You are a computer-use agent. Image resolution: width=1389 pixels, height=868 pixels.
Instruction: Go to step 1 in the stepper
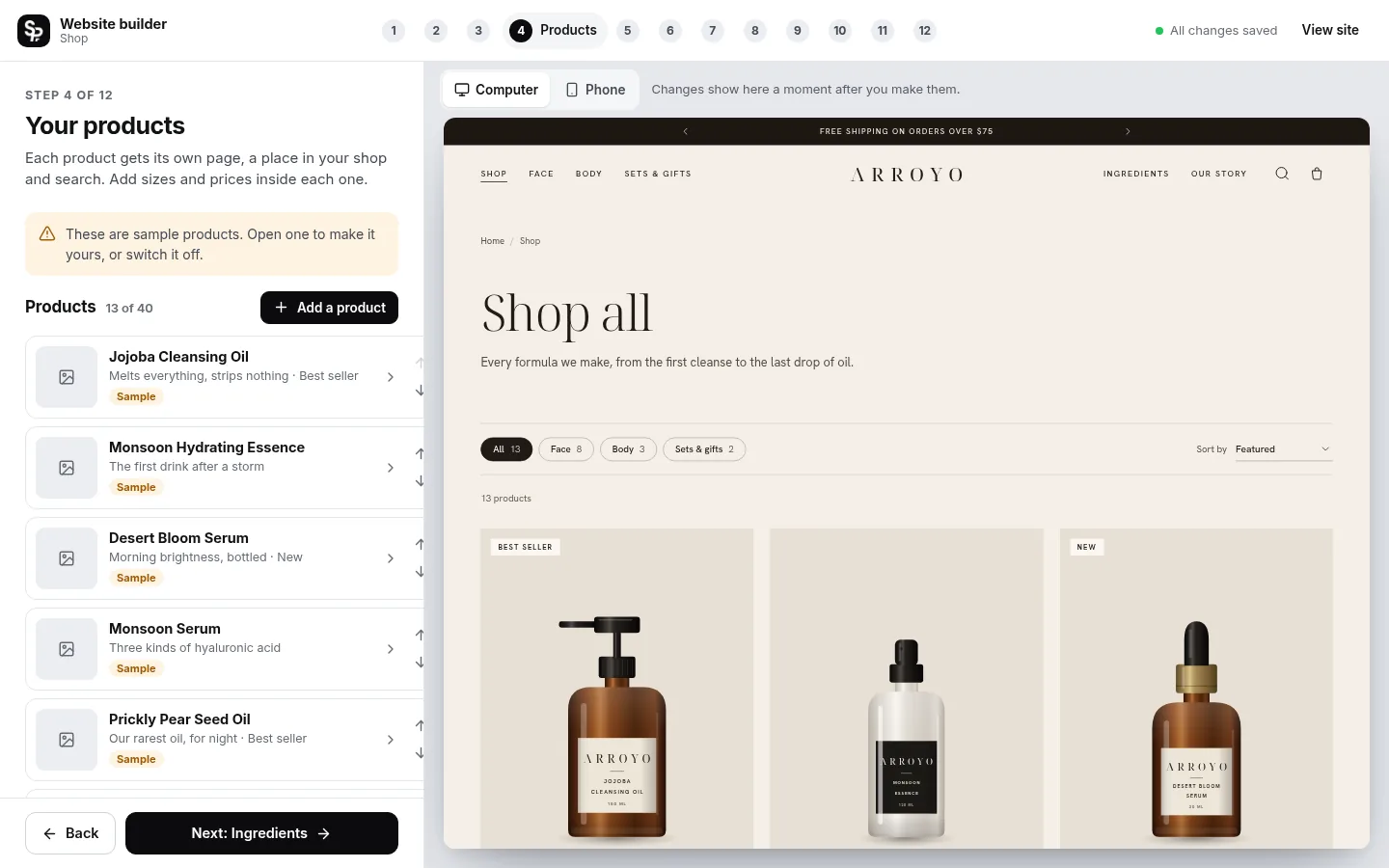(x=394, y=31)
